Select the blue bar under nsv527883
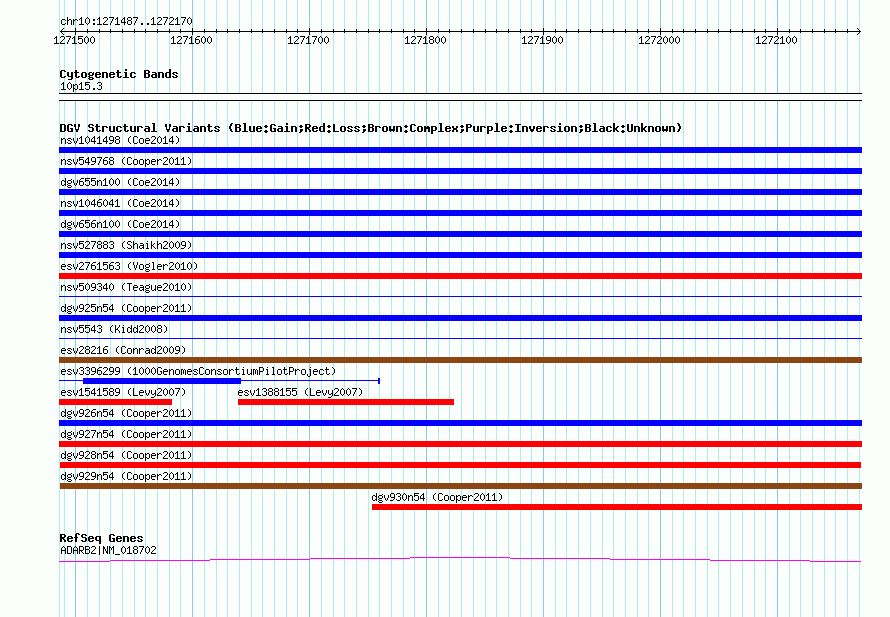 (x=460, y=255)
